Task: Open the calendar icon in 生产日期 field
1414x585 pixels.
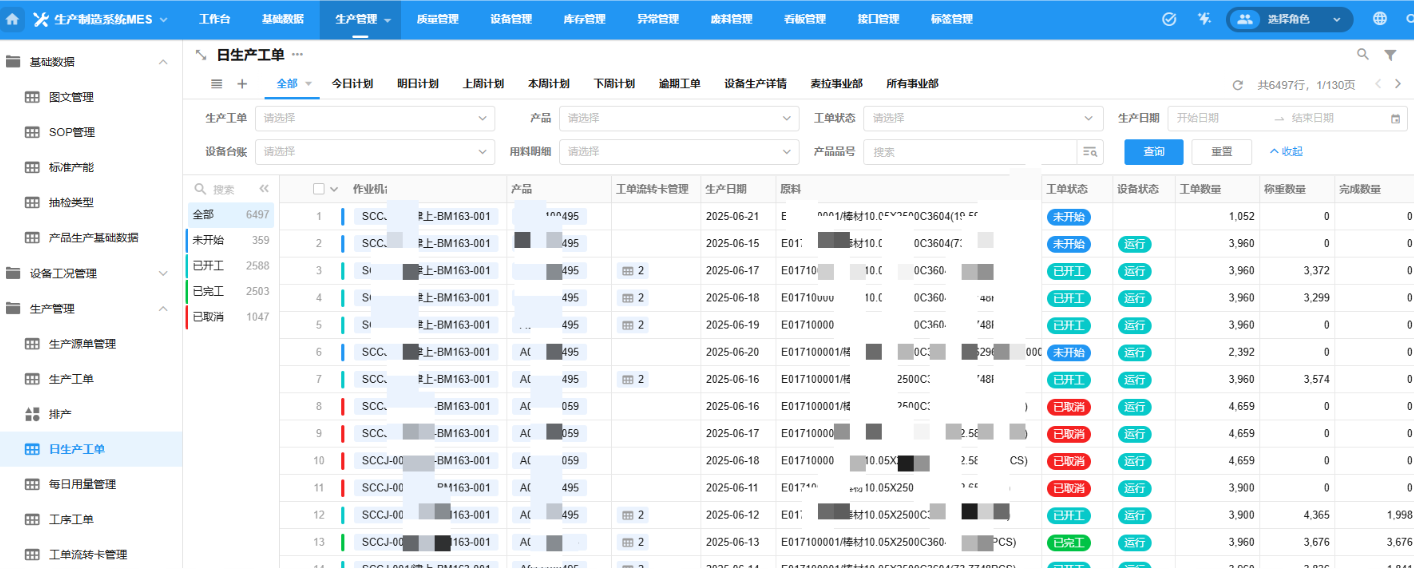Action: (1396, 119)
